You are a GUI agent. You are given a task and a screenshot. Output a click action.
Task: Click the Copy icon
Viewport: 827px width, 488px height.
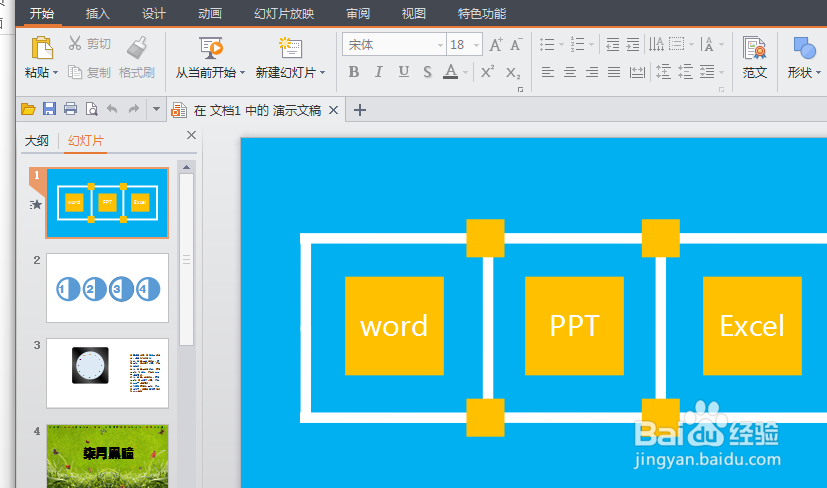75,72
